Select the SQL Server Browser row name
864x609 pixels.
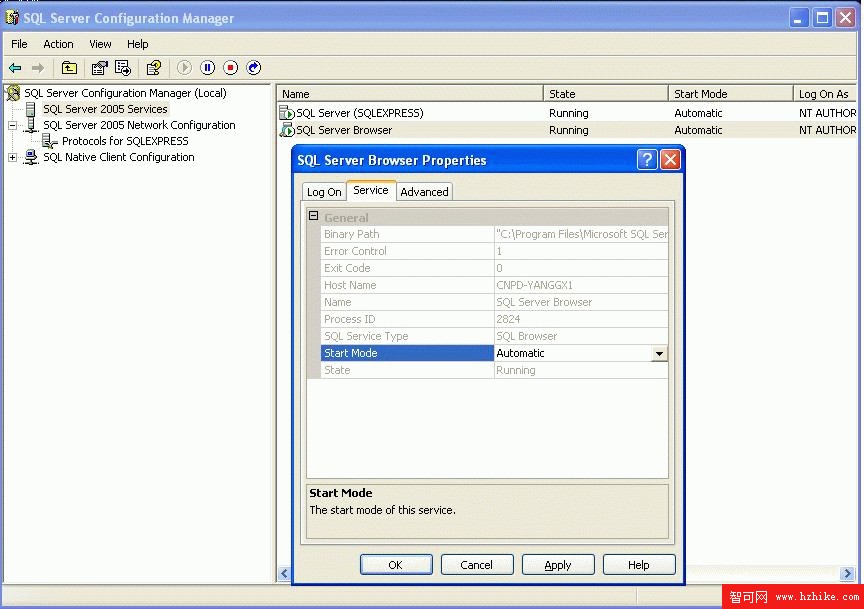tap(344, 130)
